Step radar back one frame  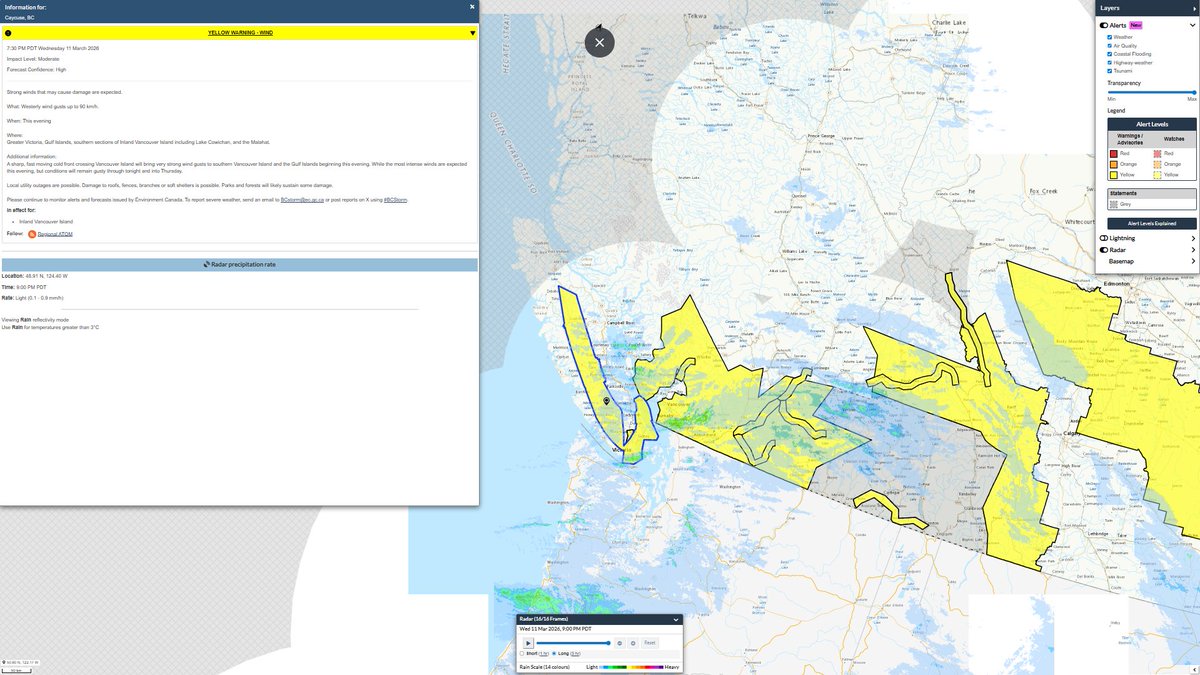point(620,643)
